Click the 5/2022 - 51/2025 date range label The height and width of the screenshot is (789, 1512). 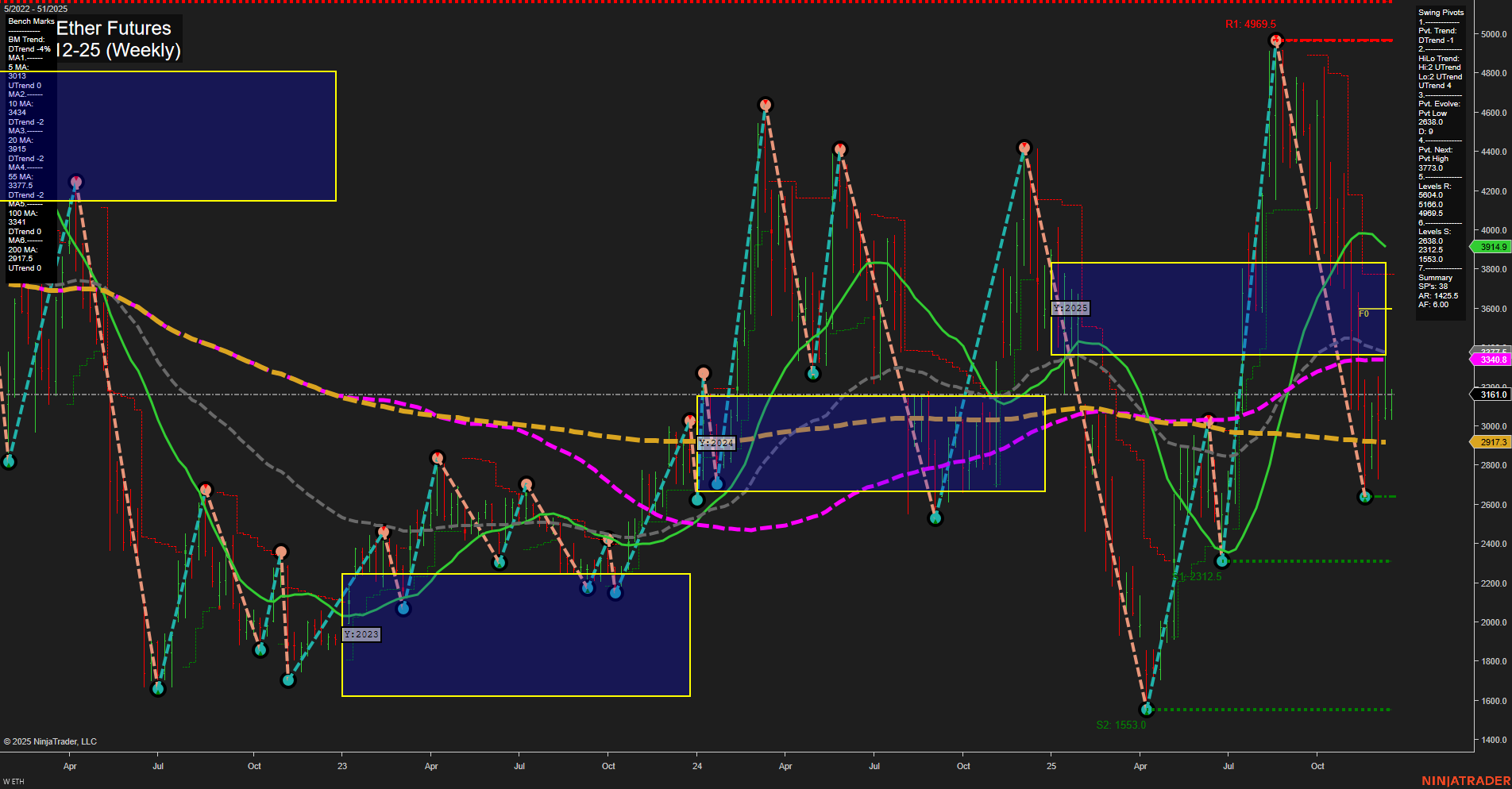(x=36, y=9)
